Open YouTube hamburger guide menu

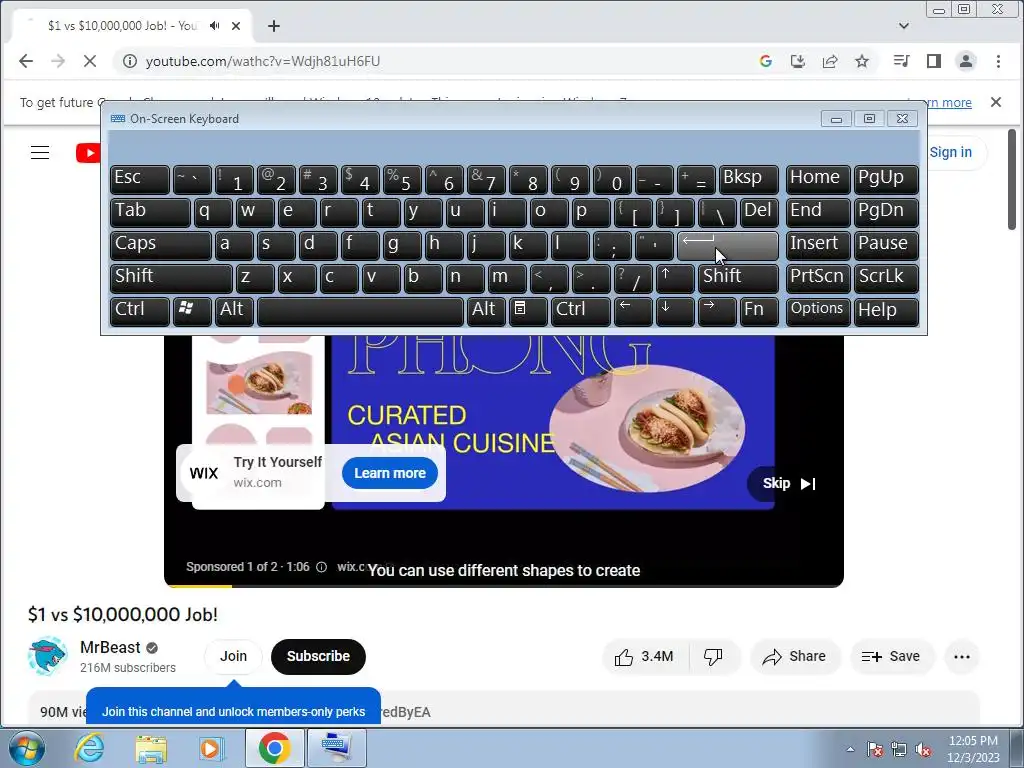pyautogui.click(x=40, y=152)
